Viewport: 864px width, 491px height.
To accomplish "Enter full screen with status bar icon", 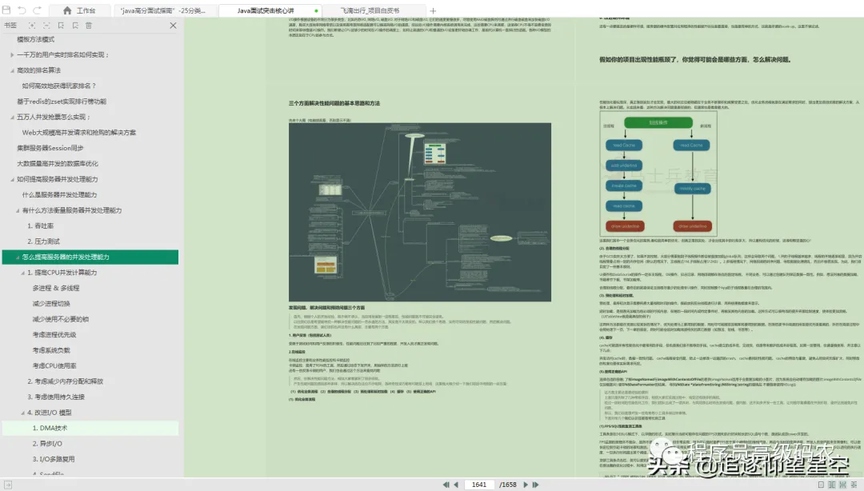I will coord(854,484).
